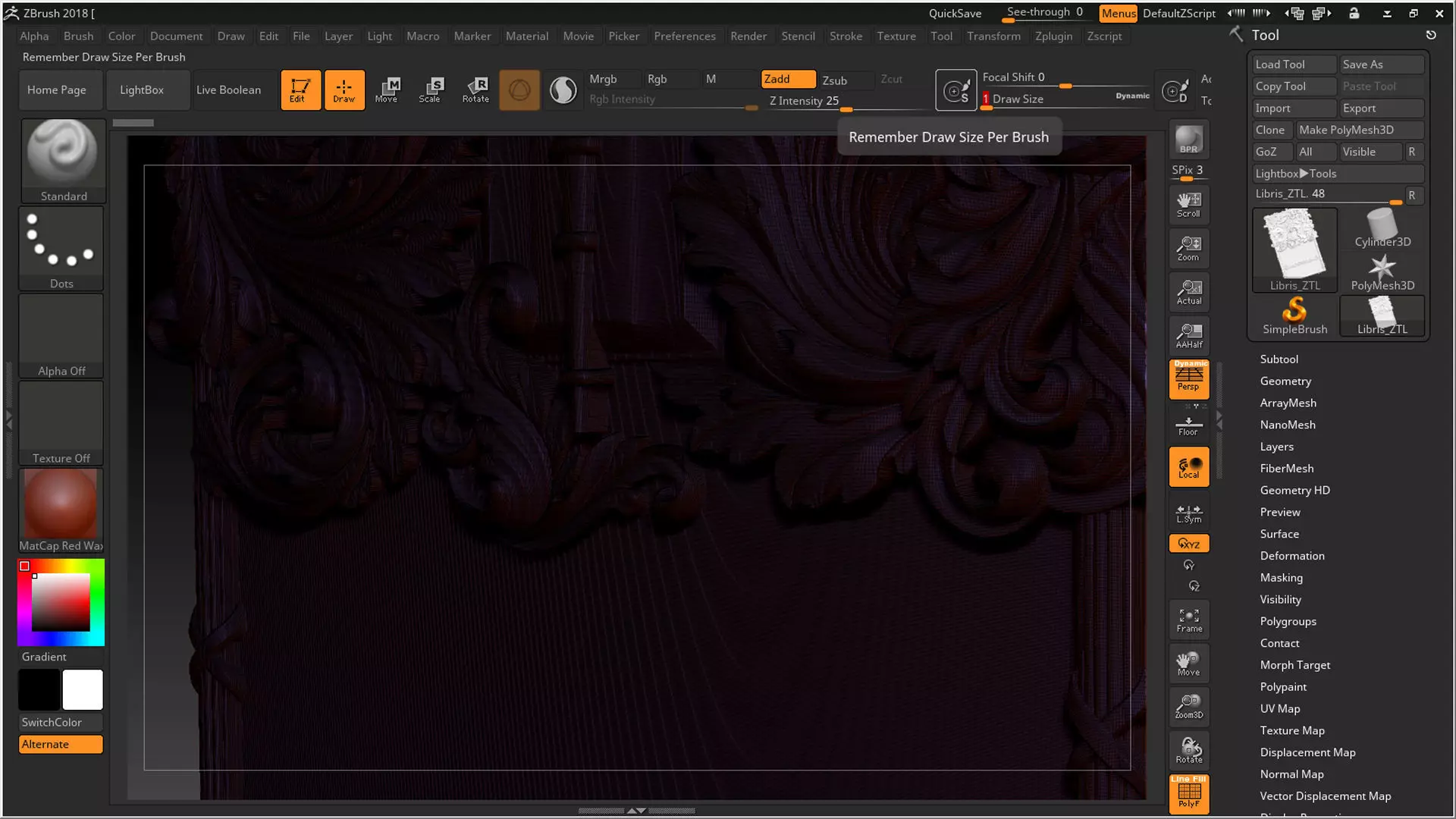Open the Standard brush thumbnail
This screenshot has width=1456, height=819.
click(x=63, y=160)
